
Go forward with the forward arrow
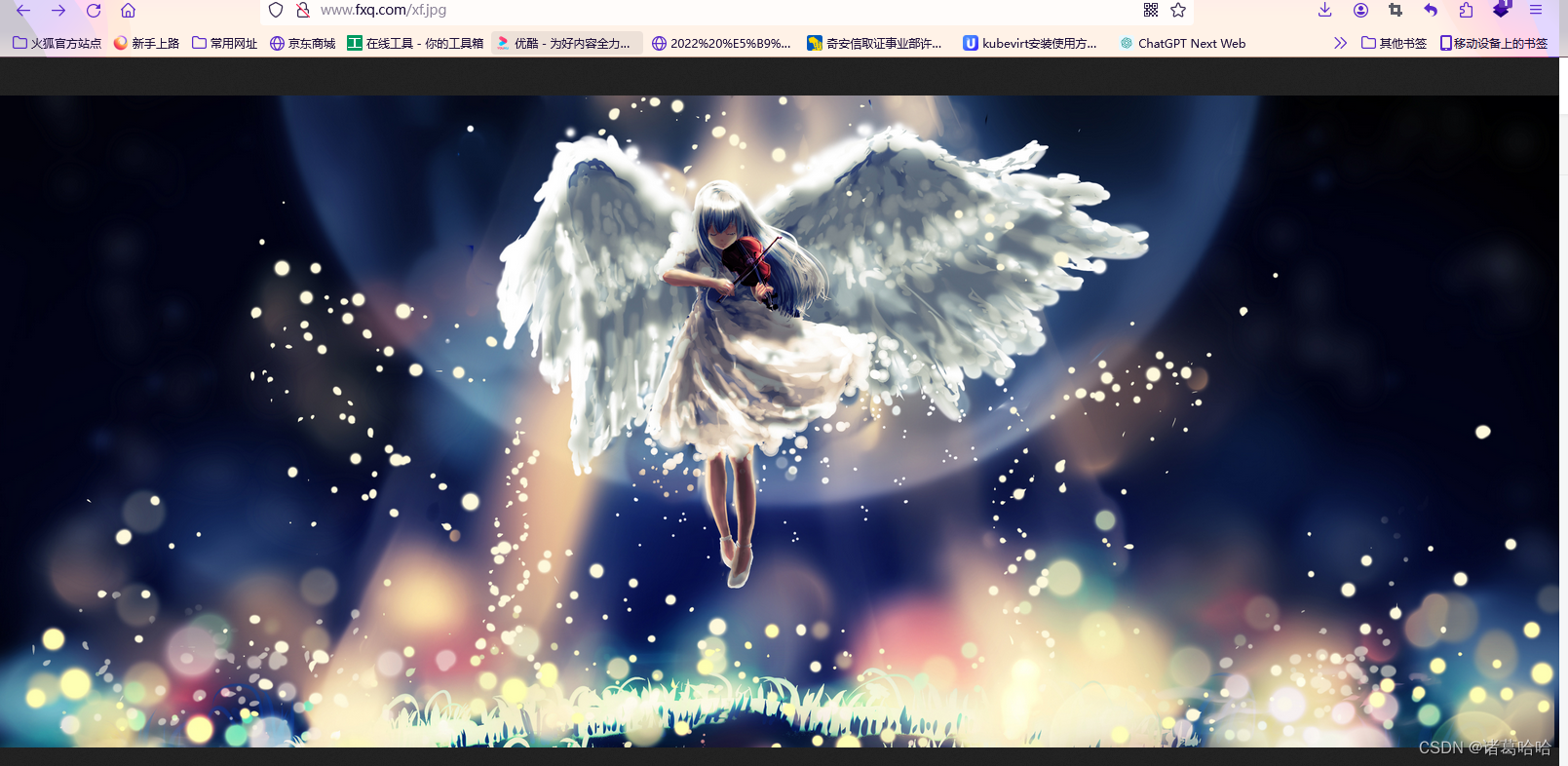[58, 10]
